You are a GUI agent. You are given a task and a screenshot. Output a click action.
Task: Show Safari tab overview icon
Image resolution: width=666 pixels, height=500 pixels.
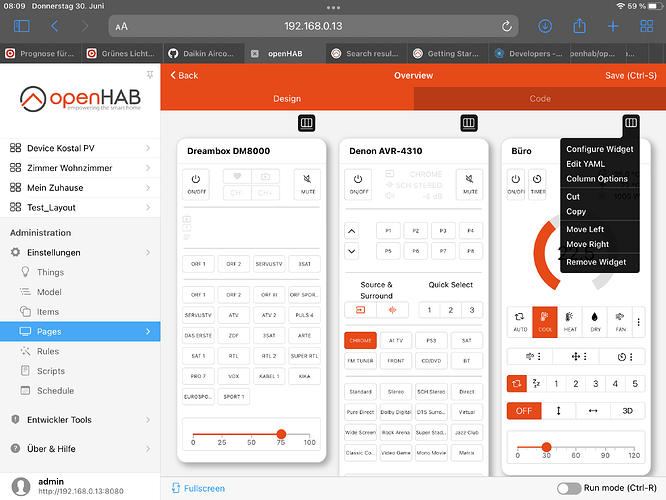[646, 26]
